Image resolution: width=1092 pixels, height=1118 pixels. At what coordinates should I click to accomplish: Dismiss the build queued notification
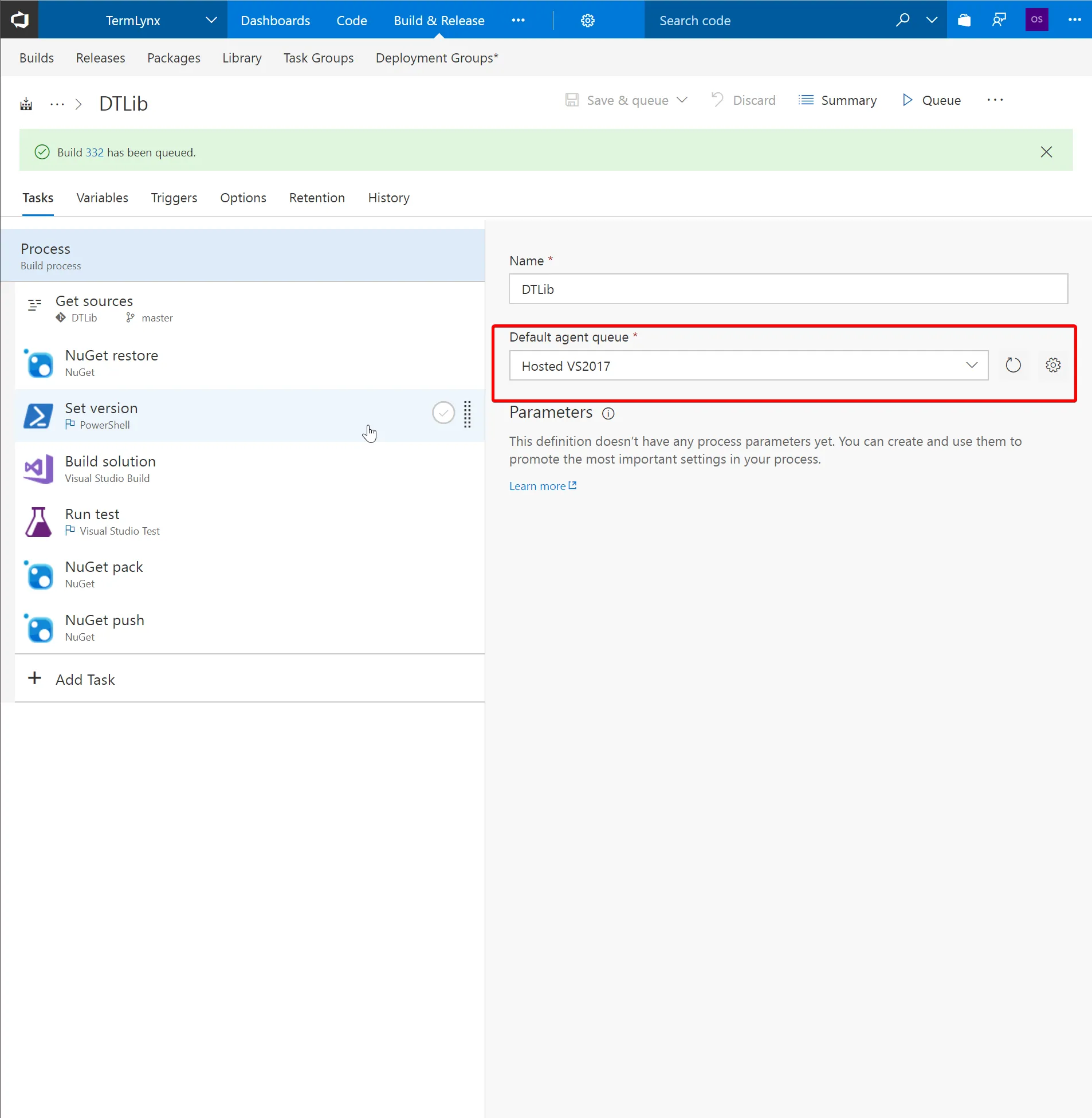point(1046,152)
